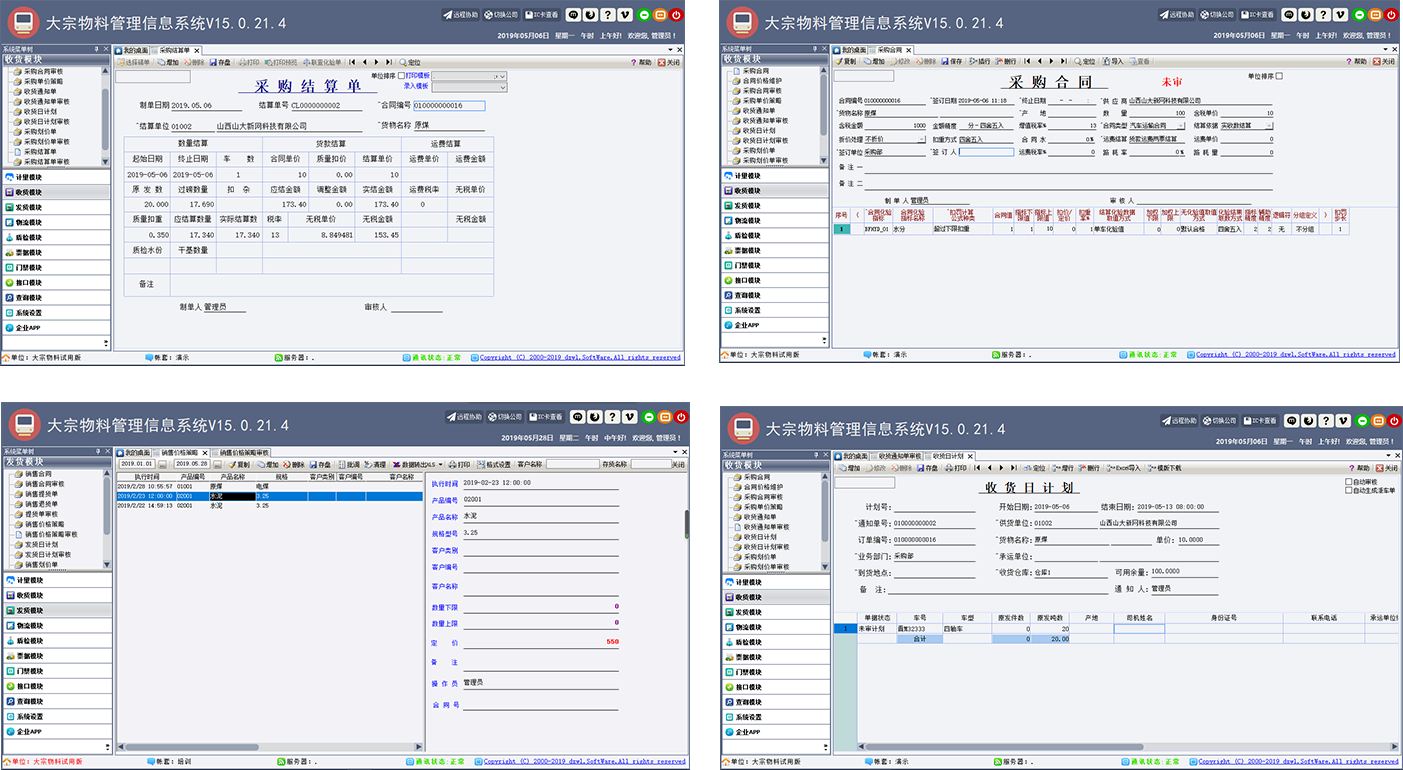The height and width of the screenshot is (770, 1403).
Task: Click 存盘 in the 收货日计划 toolbar
Action: tap(928, 468)
